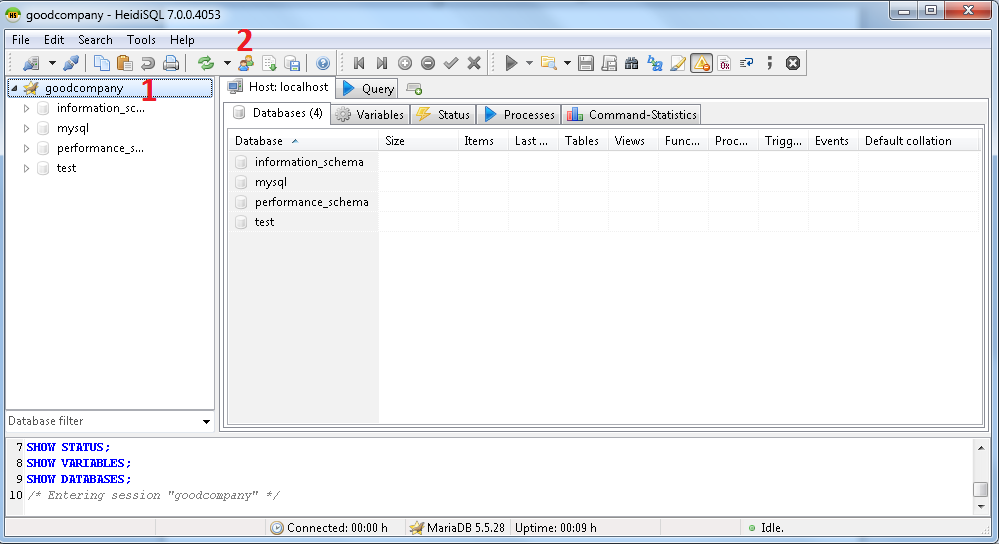Collapse the goodcompany tree node
The image size is (999, 544).
(14, 88)
